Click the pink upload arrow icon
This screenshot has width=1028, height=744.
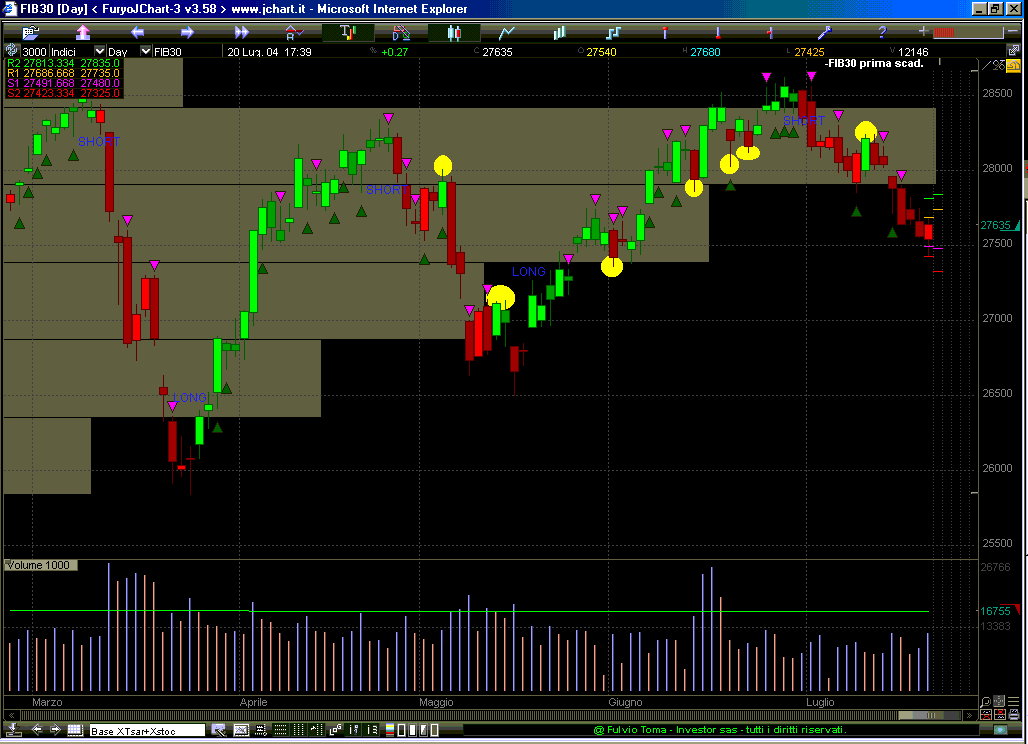[83, 32]
